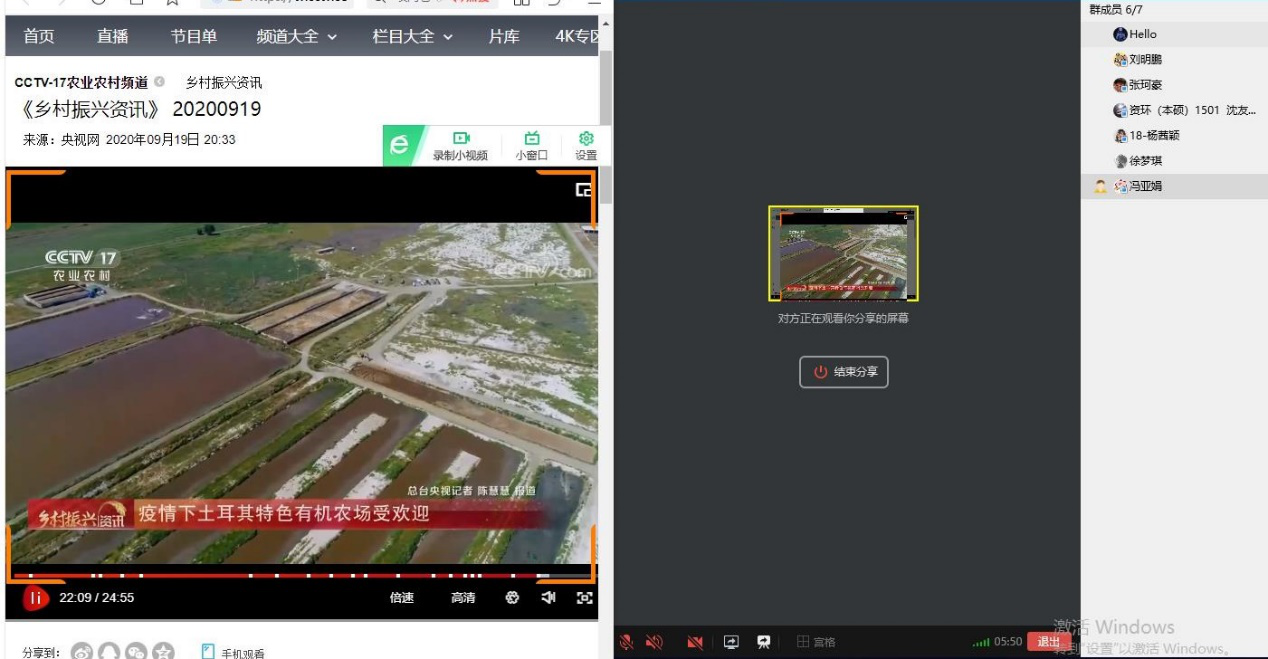
Task: Toggle the muted microphone in call toolbar
Action: coord(627,642)
